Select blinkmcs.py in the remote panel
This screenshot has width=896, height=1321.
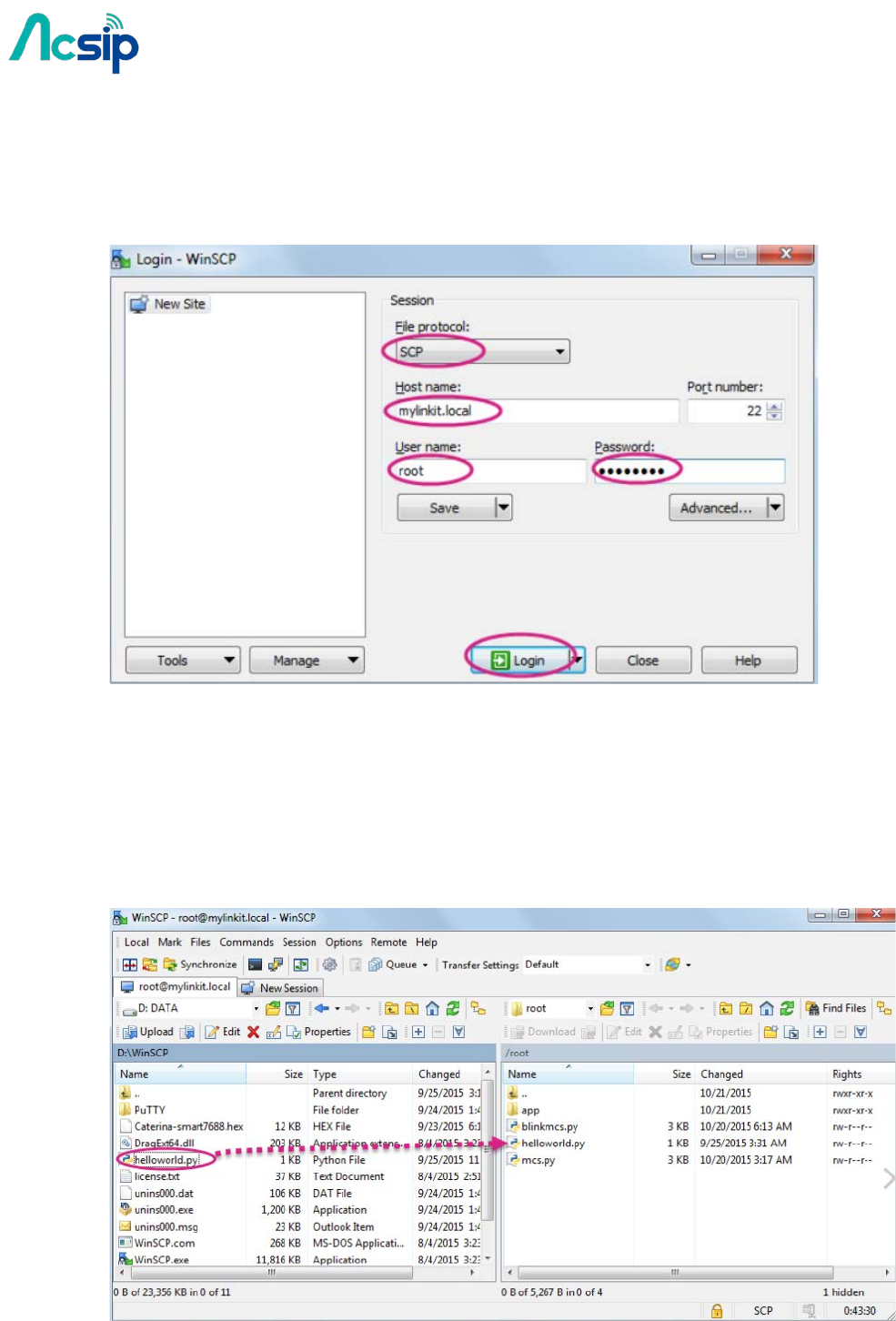click(x=549, y=1126)
